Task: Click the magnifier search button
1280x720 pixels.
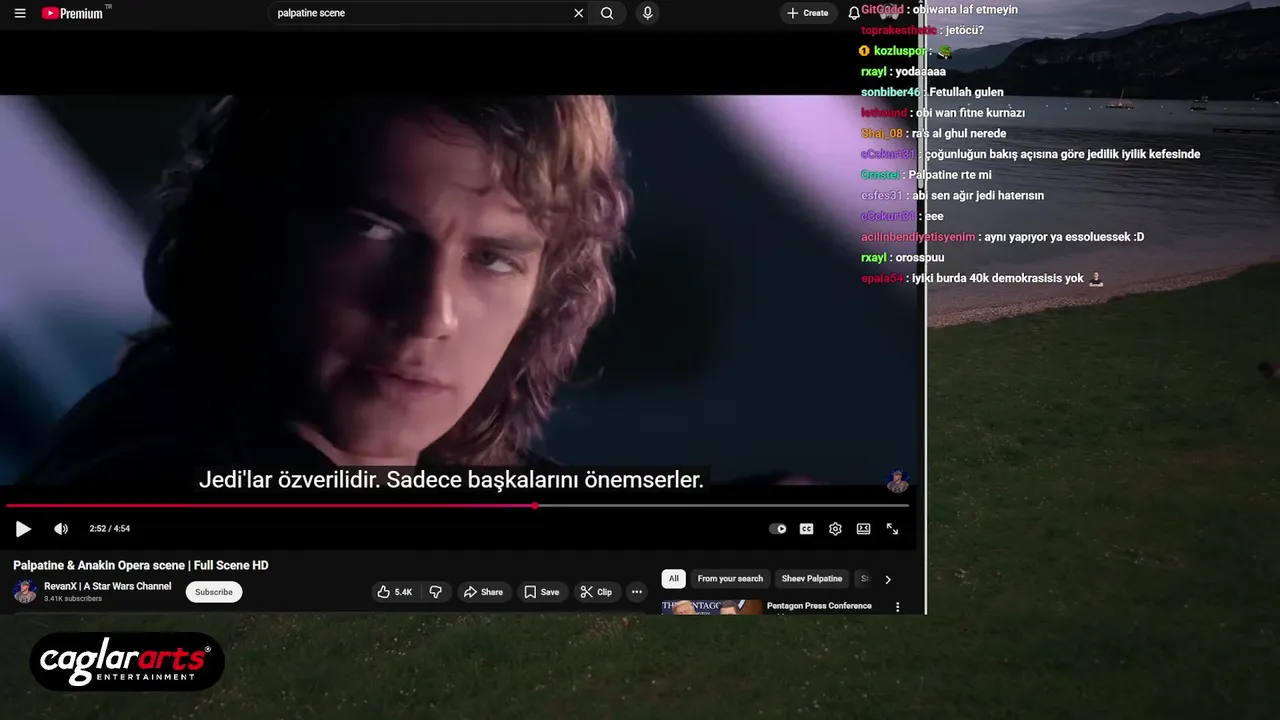Action: (607, 13)
